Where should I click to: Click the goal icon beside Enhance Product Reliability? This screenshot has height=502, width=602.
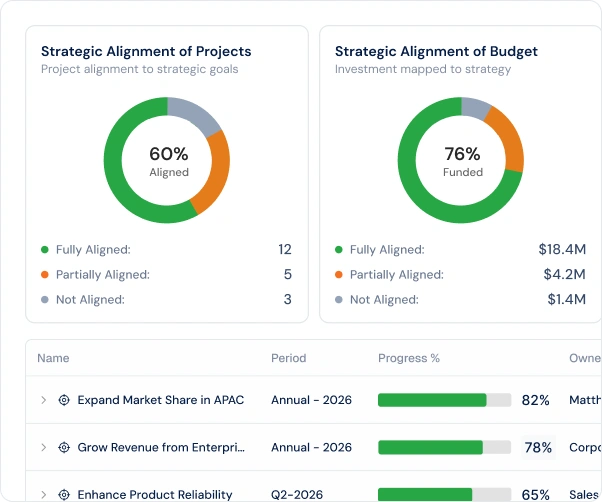tap(64, 494)
